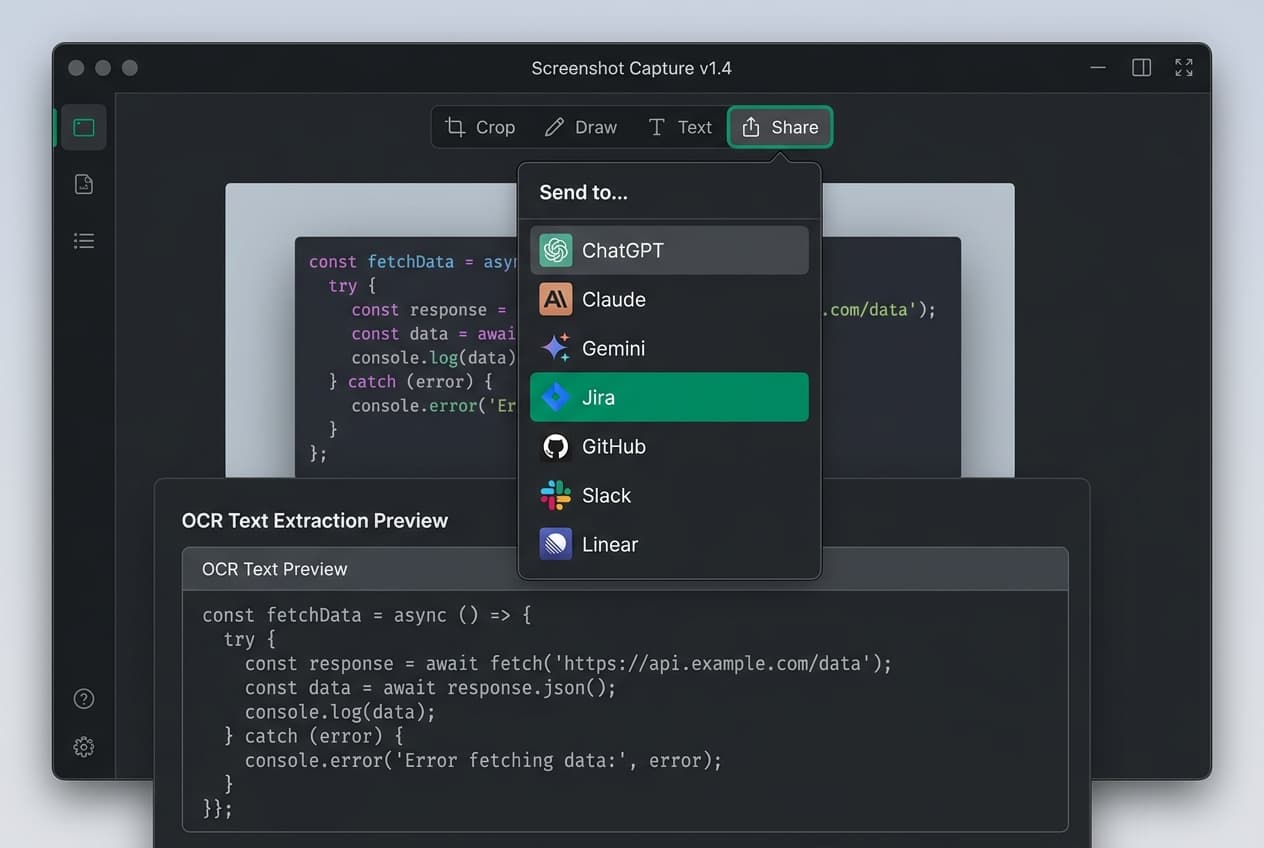1264x848 pixels.
Task: Click the OCR Text Extraction Preview title
Action: (x=314, y=520)
